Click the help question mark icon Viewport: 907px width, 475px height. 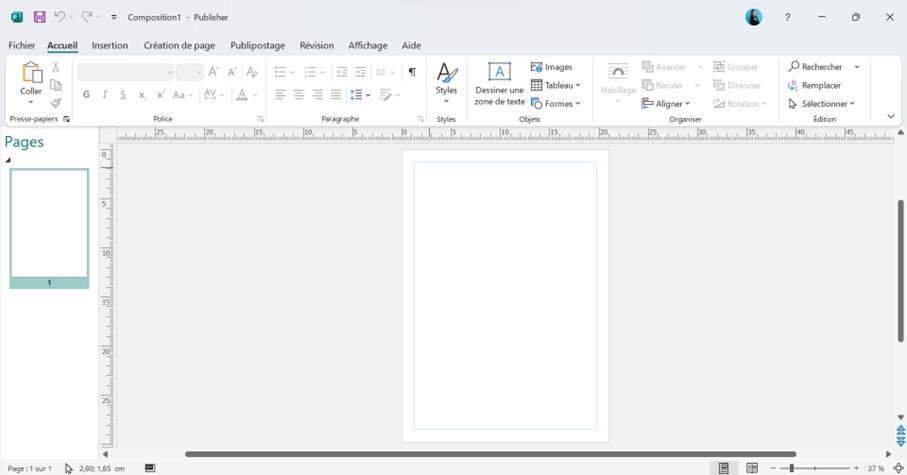click(x=788, y=17)
